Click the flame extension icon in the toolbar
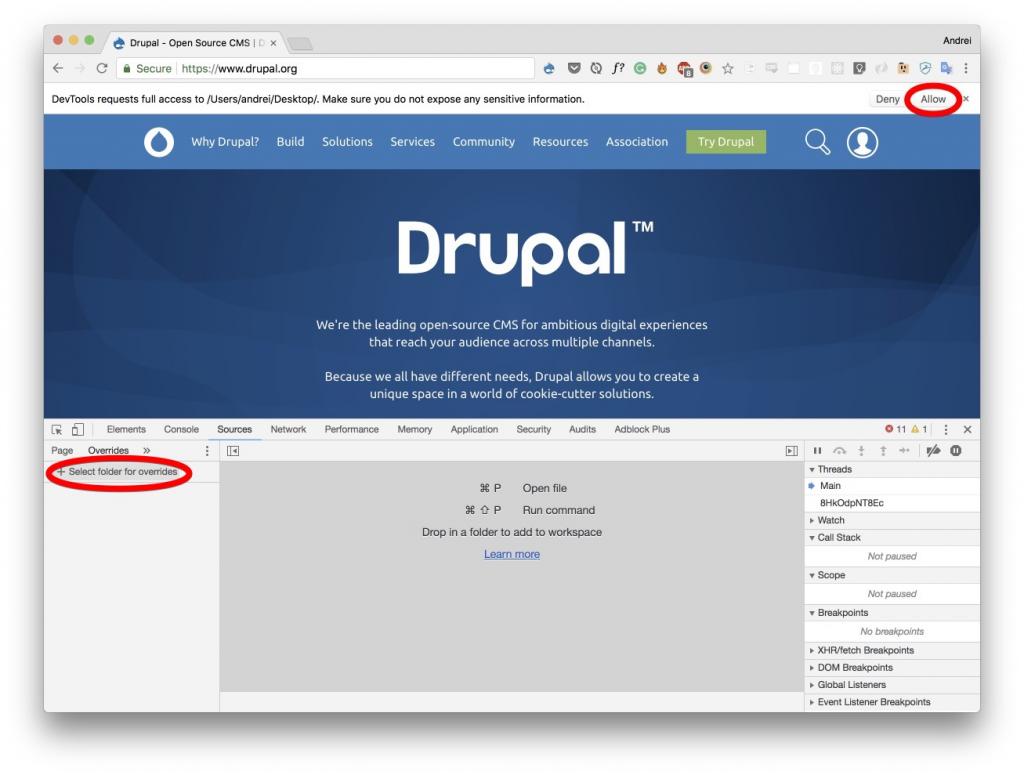Screen dimensions: 1024x775 coord(662,68)
